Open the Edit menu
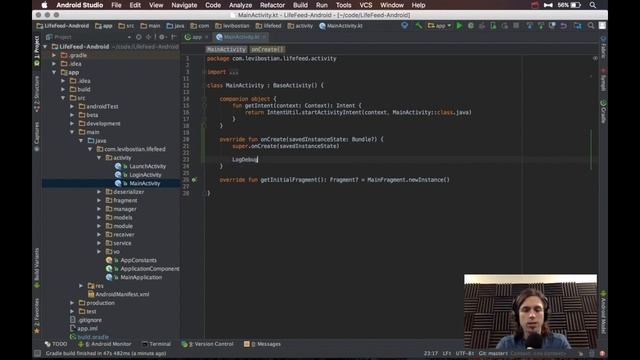Screen dimensions: 640x360 [x=135, y=5]
